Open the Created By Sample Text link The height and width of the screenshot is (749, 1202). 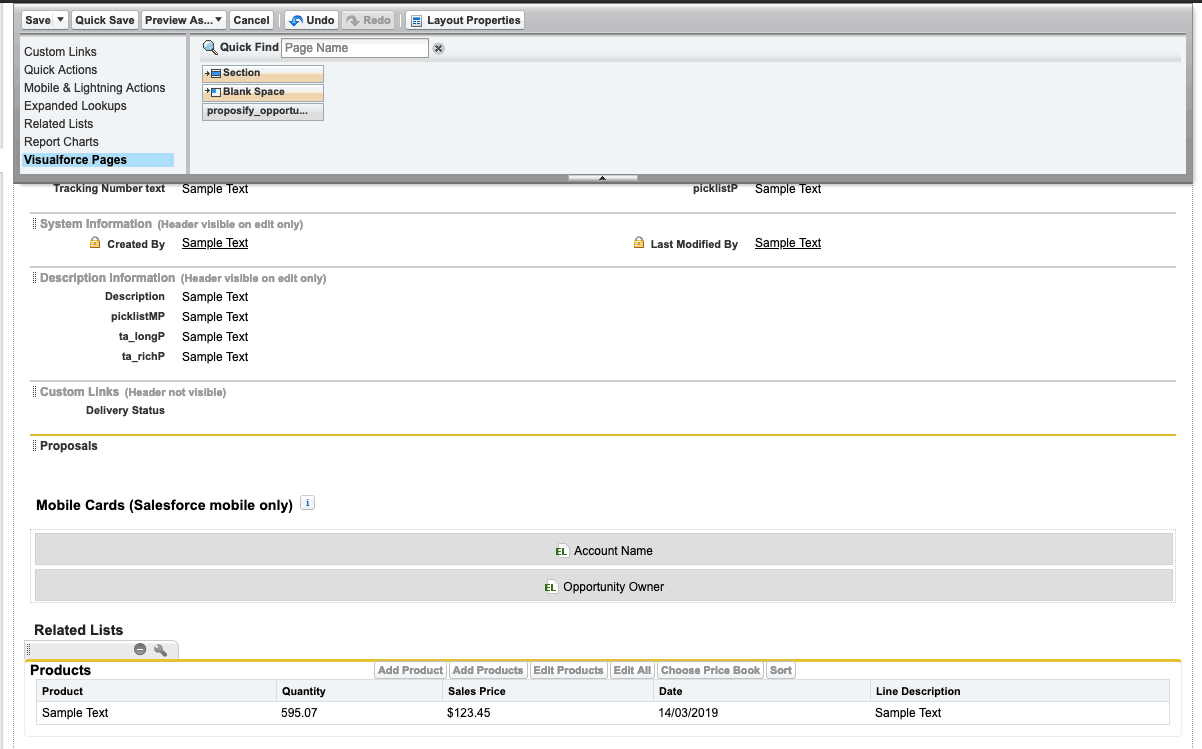coord(215,243)
